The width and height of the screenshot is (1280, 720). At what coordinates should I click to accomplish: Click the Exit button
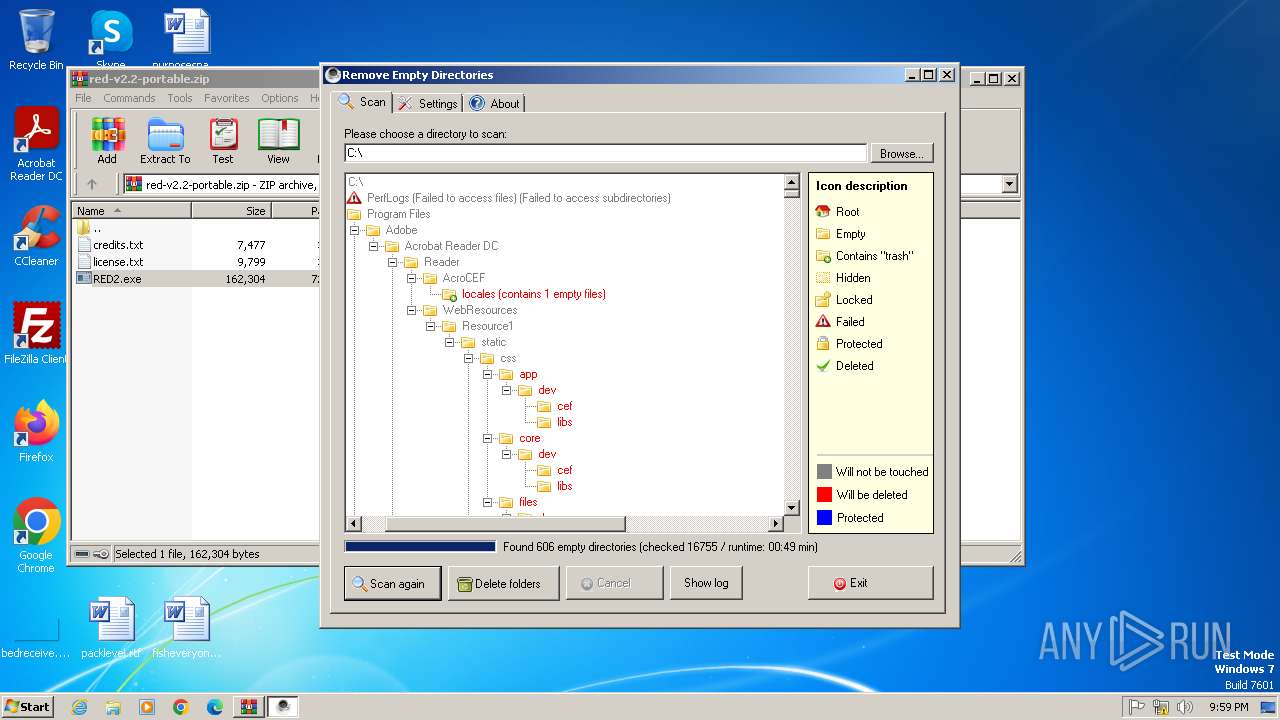870,583
